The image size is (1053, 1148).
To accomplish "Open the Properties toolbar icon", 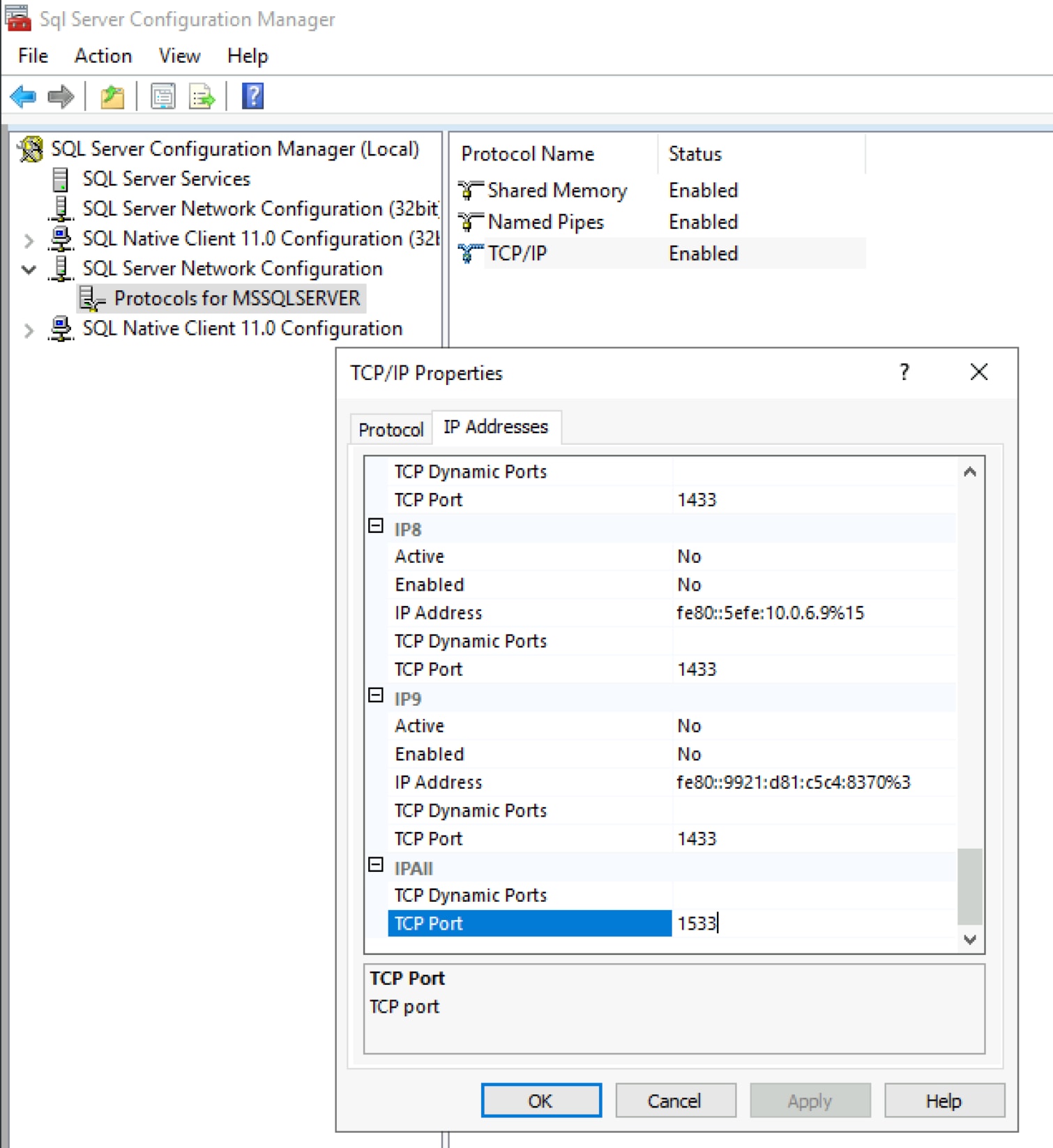I will 163,96.
